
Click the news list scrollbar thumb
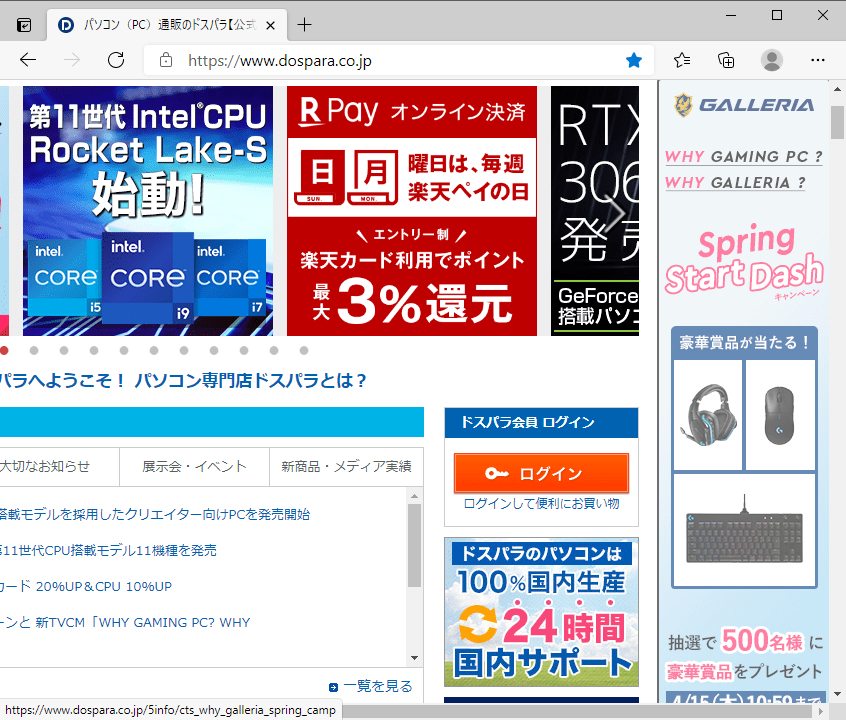(414, 545)
